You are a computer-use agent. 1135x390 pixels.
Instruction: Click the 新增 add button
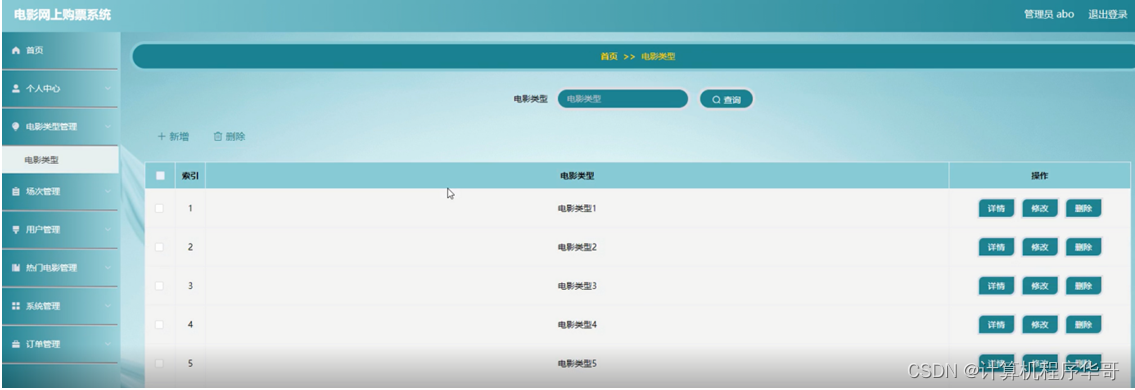(x=173, y=137)
